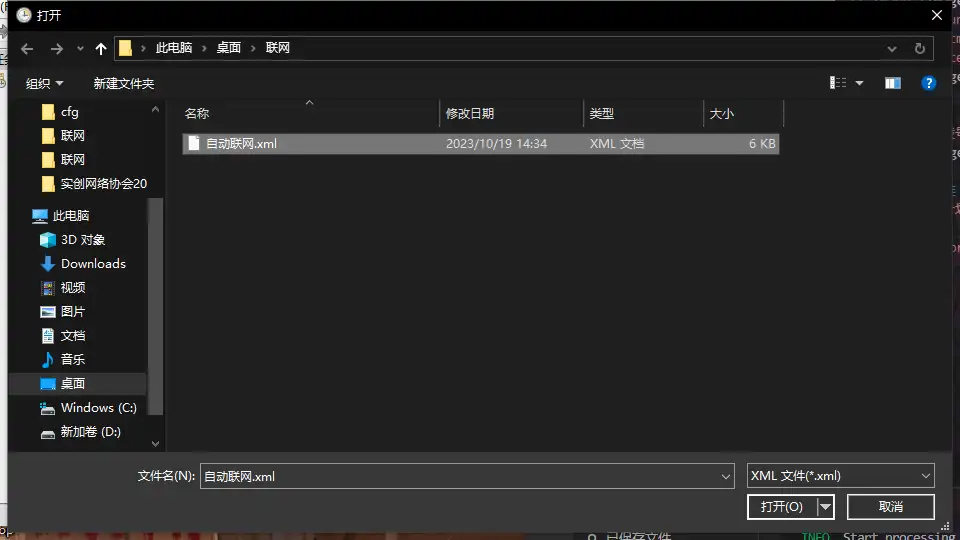Open the Help question mark icon

coord(929,83)
